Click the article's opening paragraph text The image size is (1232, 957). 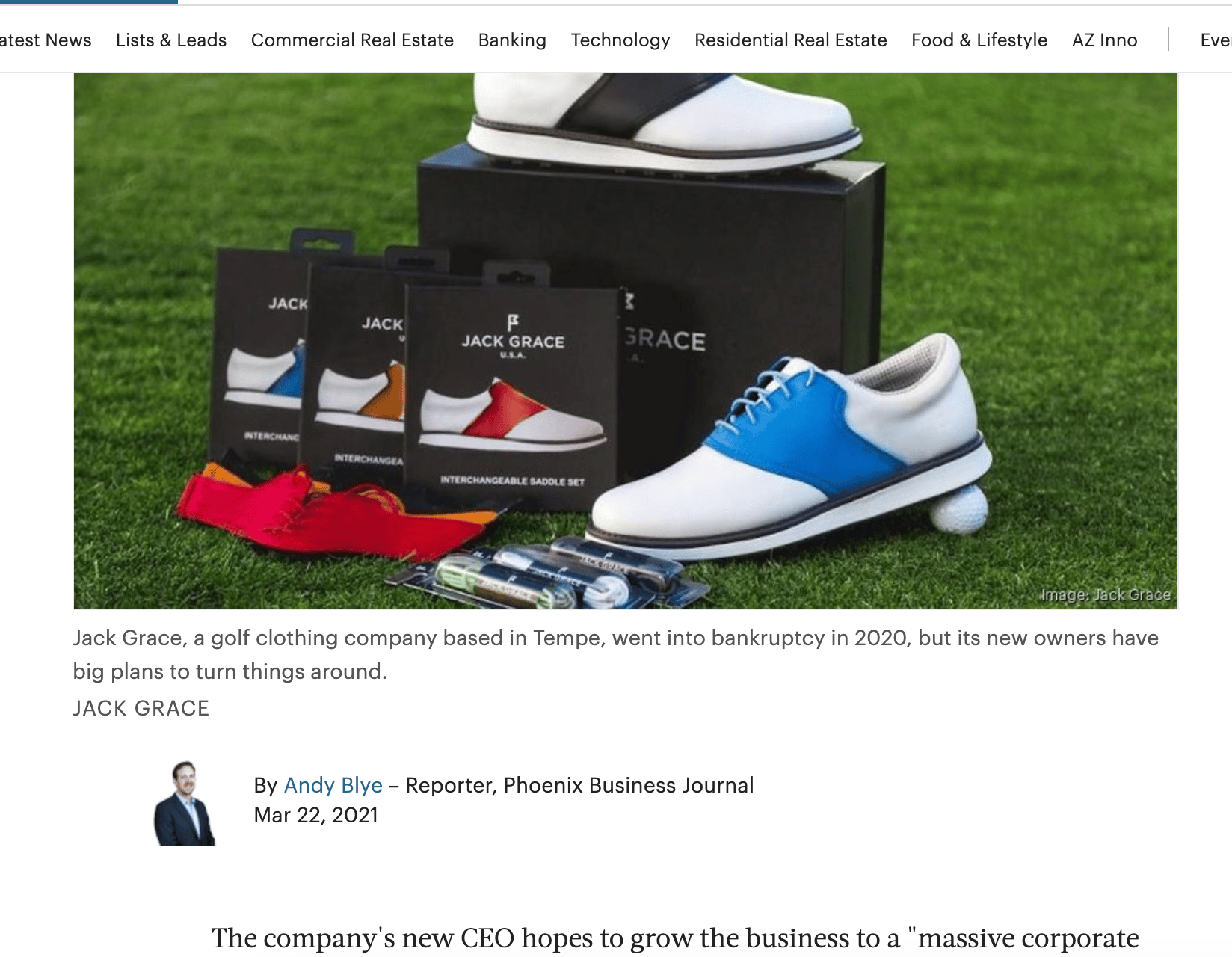(675, 939)
